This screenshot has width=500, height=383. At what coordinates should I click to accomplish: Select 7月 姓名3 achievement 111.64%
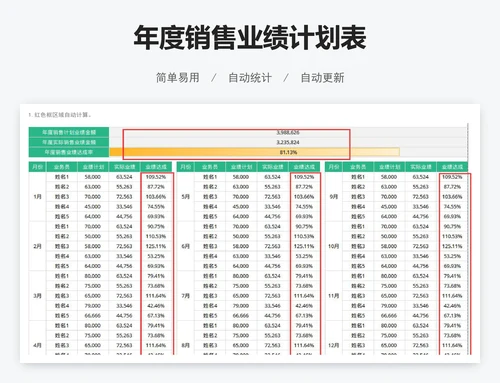coord(304,296)
